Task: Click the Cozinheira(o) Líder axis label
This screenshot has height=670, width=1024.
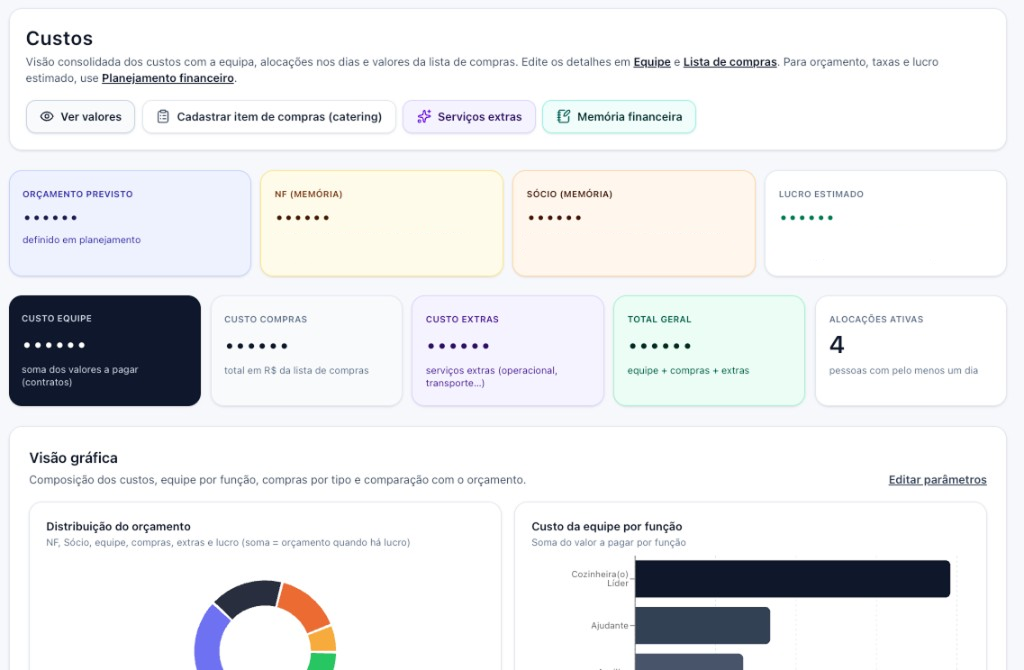Action: coord(600,579)
